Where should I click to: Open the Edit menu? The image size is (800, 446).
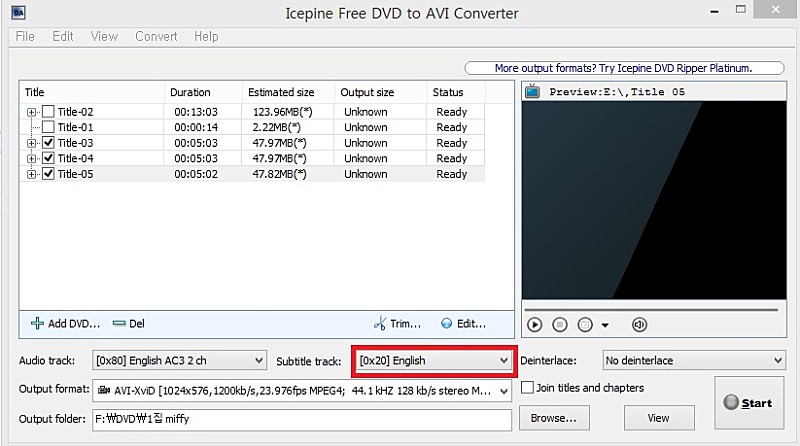point(63,37)
